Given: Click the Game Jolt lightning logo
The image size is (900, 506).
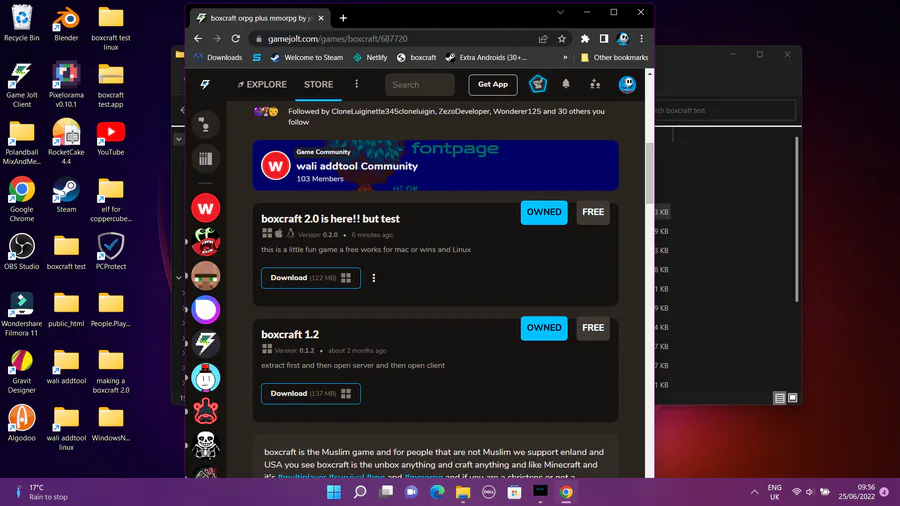Looking at the screenshot, I should click(x=205, y=84).
